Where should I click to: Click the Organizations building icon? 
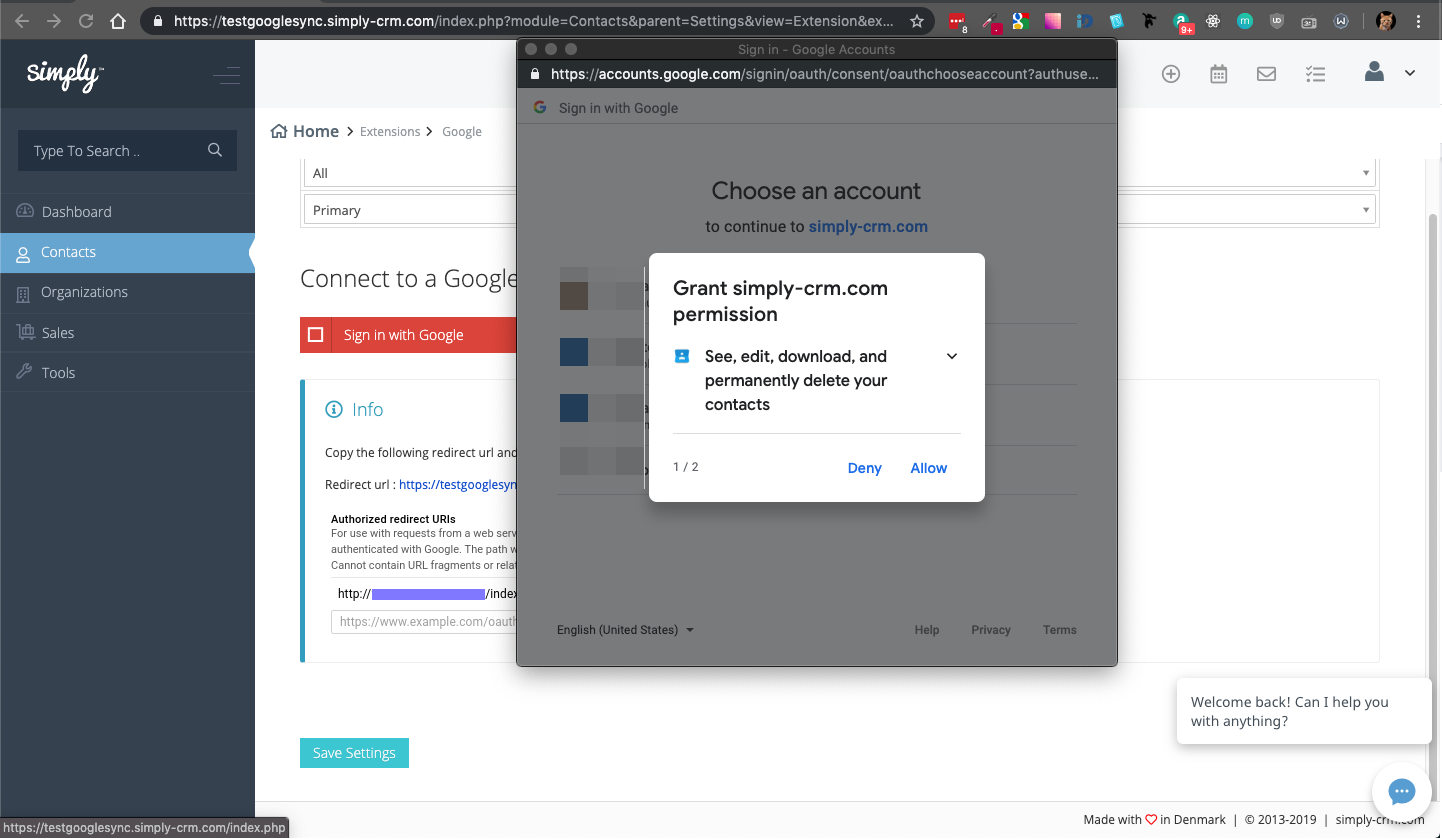23,293
